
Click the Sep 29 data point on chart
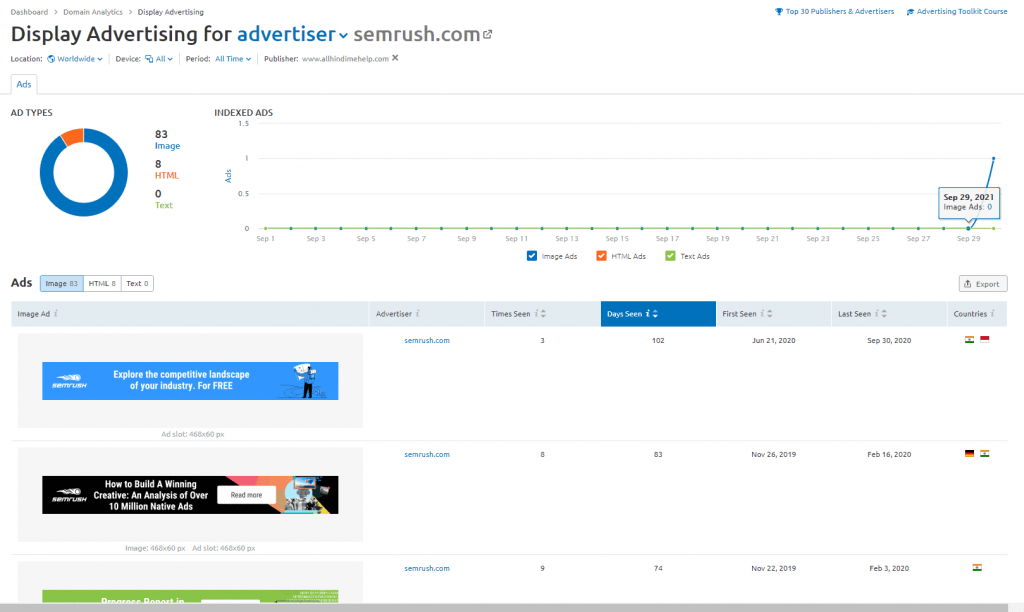pyautogui.click(x=968, y=228)
